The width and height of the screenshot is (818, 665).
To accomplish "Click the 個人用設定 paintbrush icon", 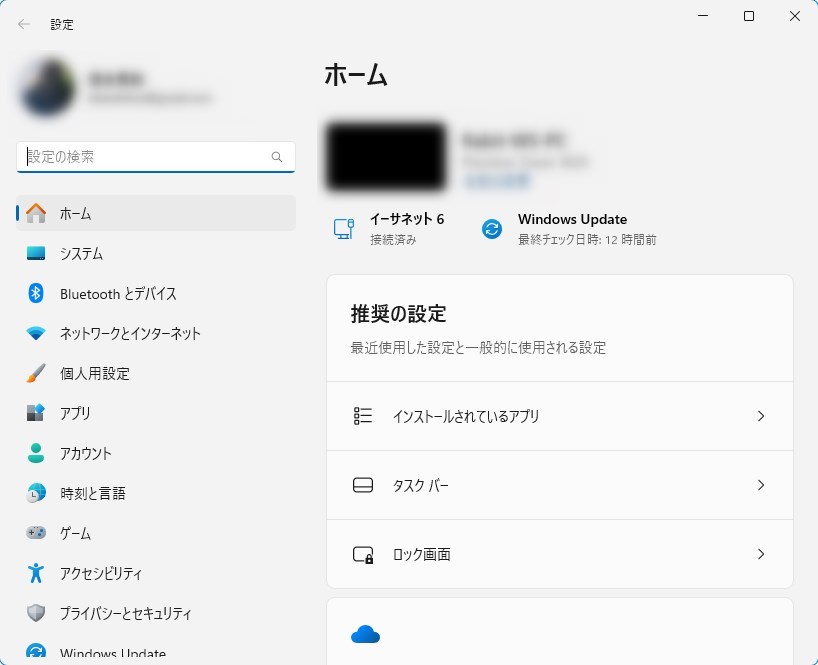I will [x=36, y=373].
